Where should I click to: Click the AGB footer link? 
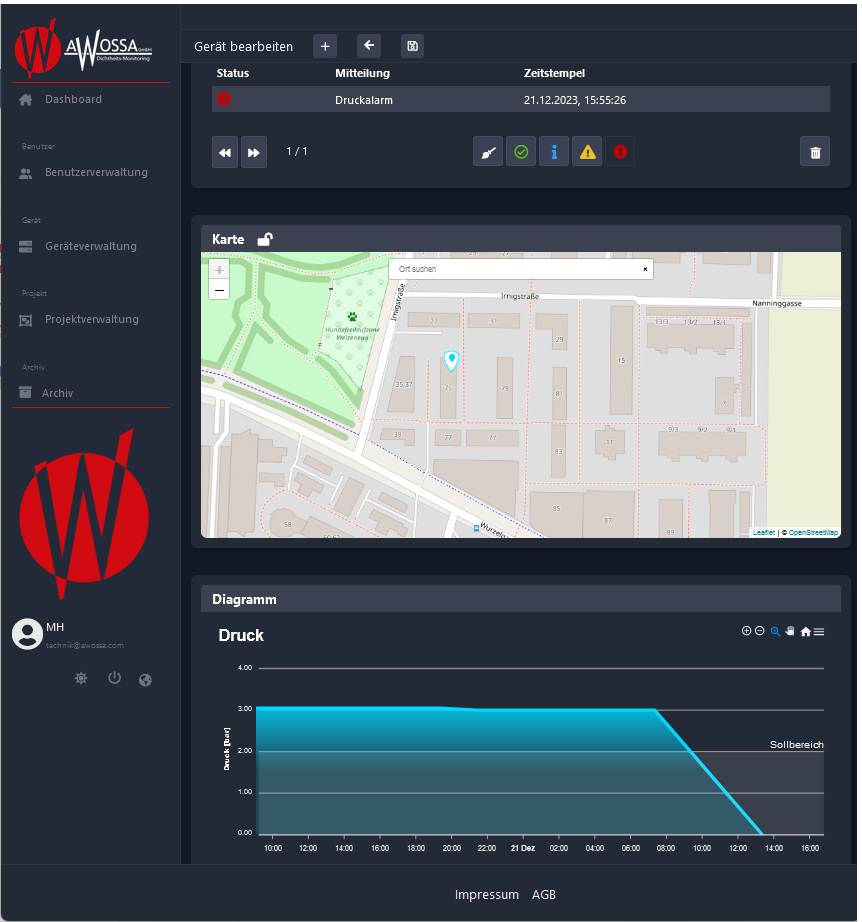click(544, 895)
